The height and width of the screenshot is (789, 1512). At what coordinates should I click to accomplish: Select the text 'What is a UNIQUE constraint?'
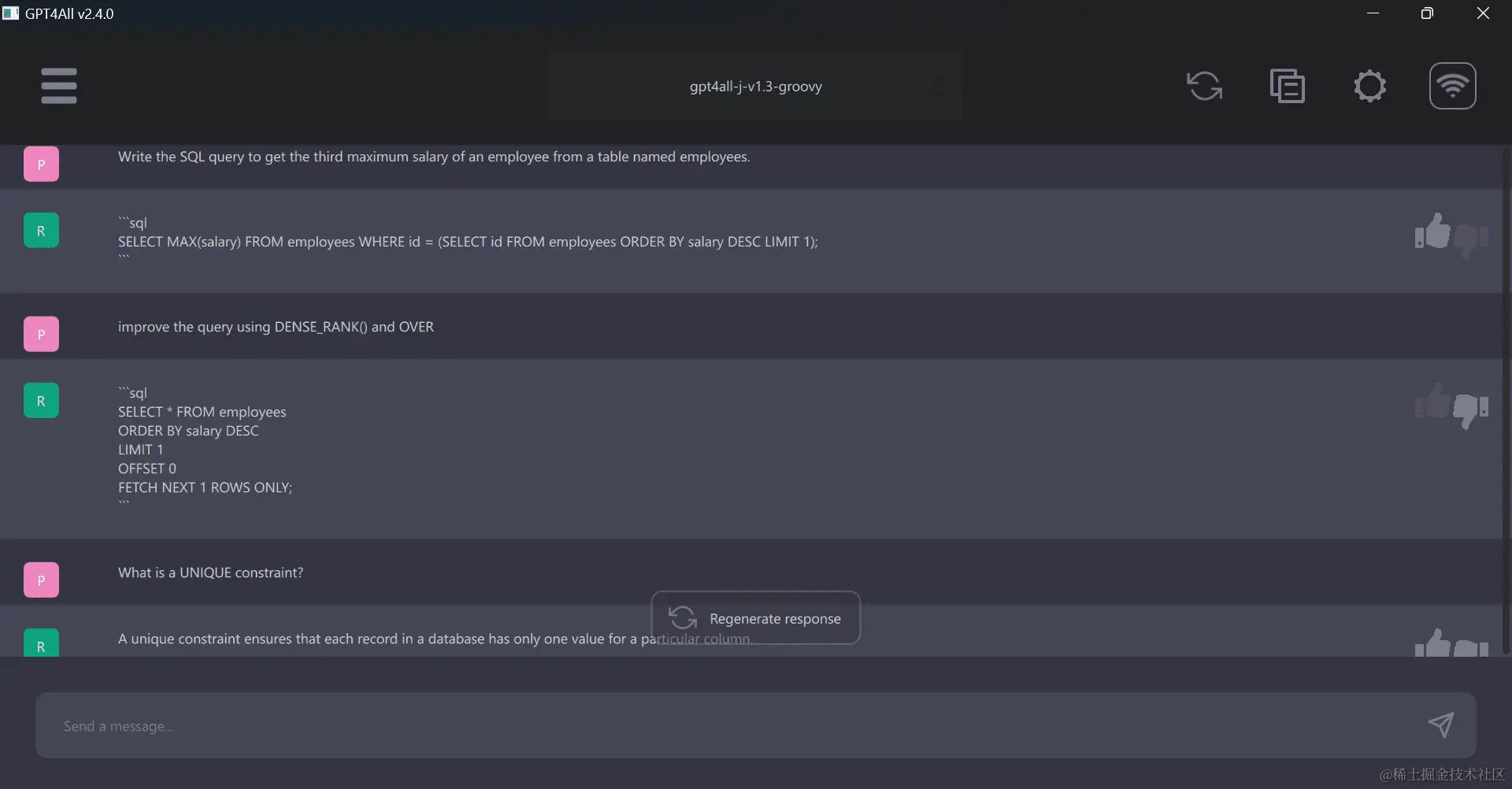tap(210, 572)
